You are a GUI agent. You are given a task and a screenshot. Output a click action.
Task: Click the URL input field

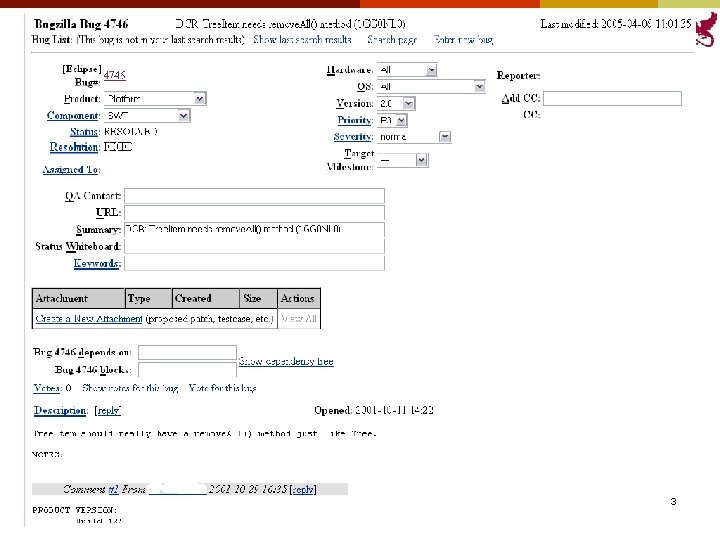coord(254,213)
